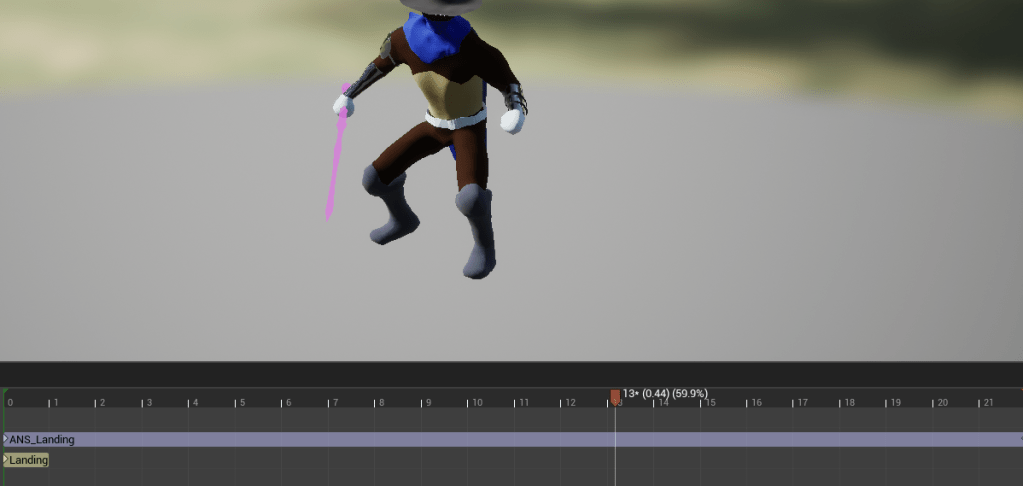Click the ANS_Landing end handle at right edge
The image size is (1023, 486).
[1019, 439]
